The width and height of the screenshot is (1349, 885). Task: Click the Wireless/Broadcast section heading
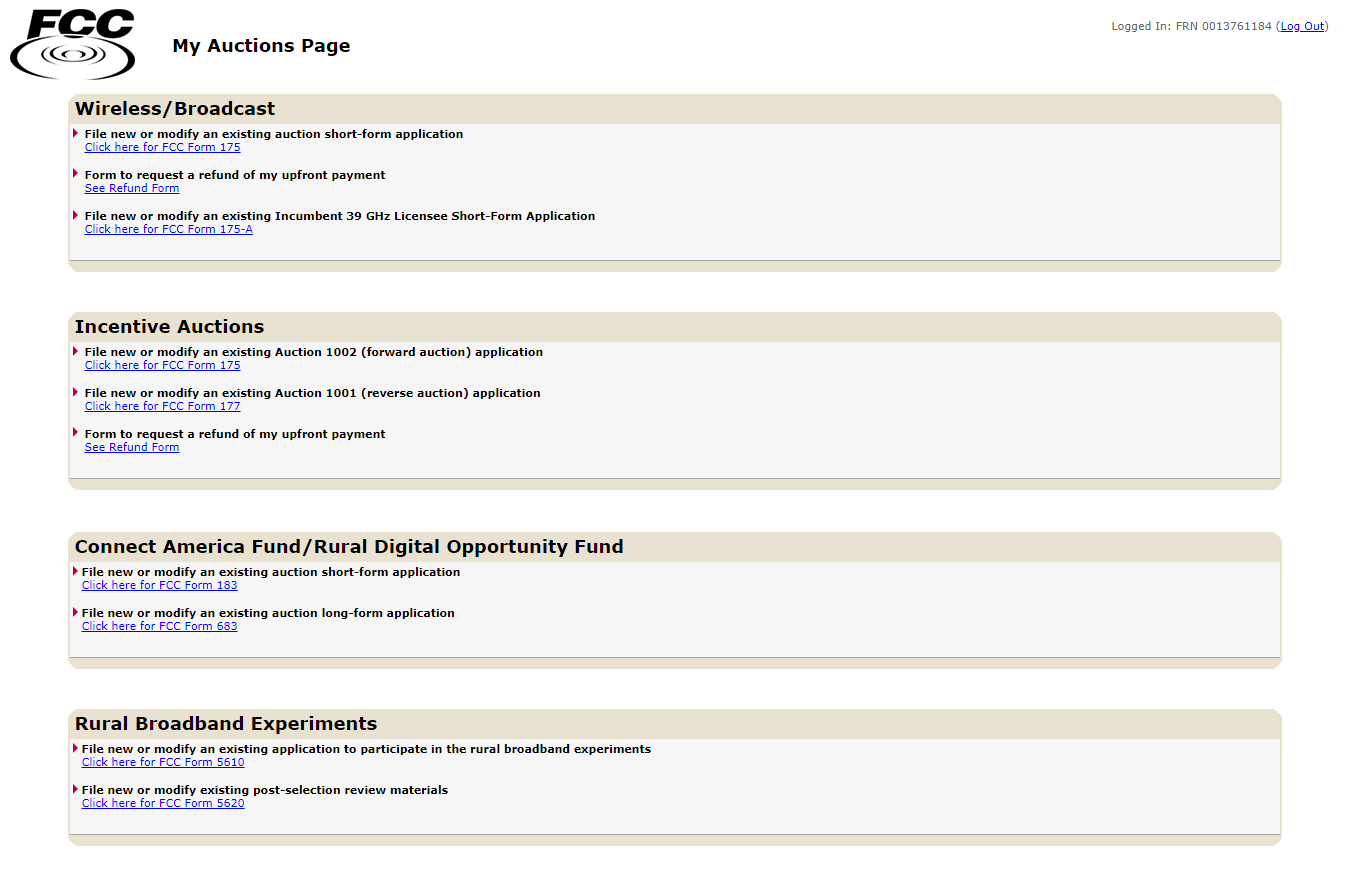175,109
